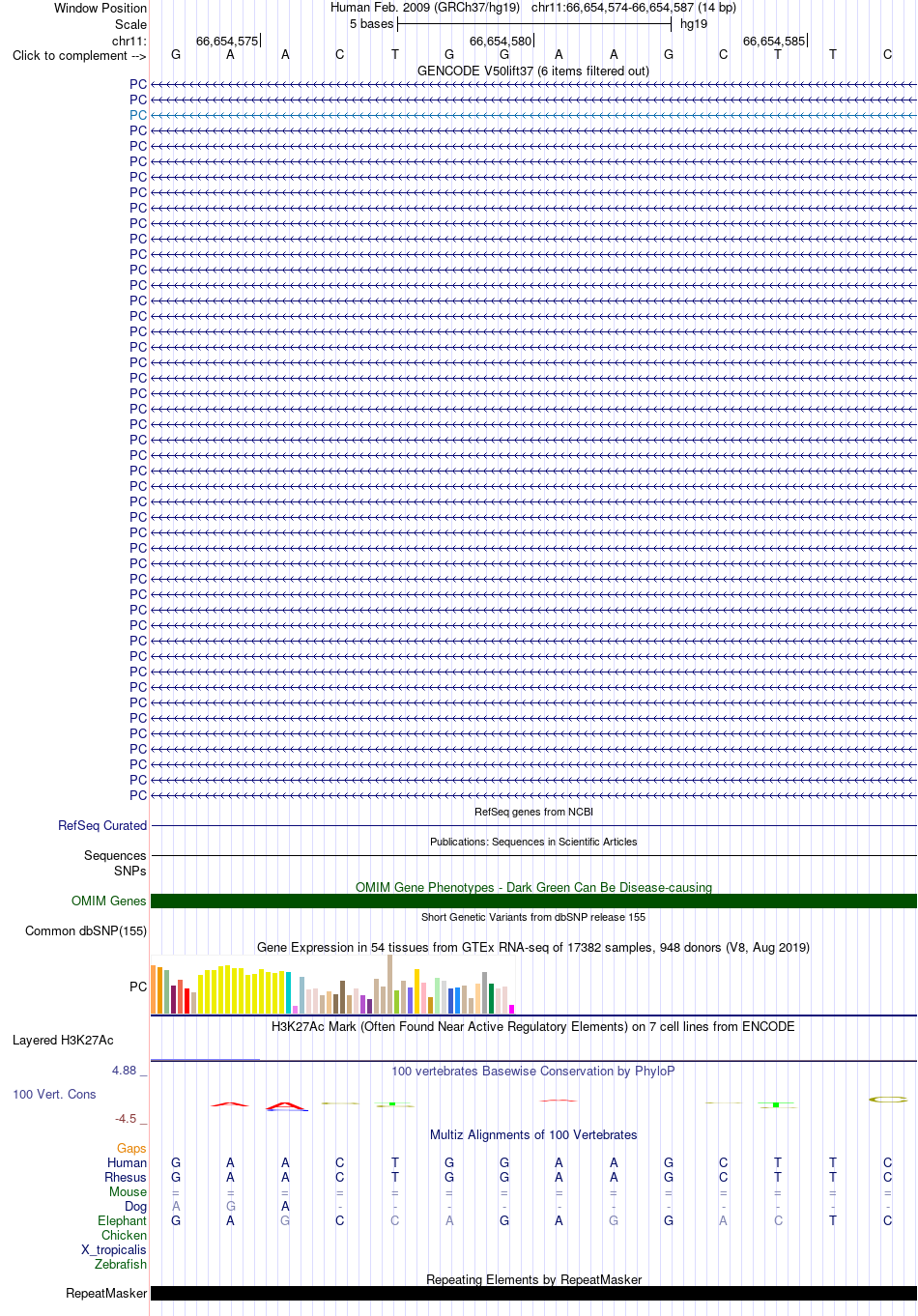Click the olive oval conservation logo at right

tap(887, 1100)
